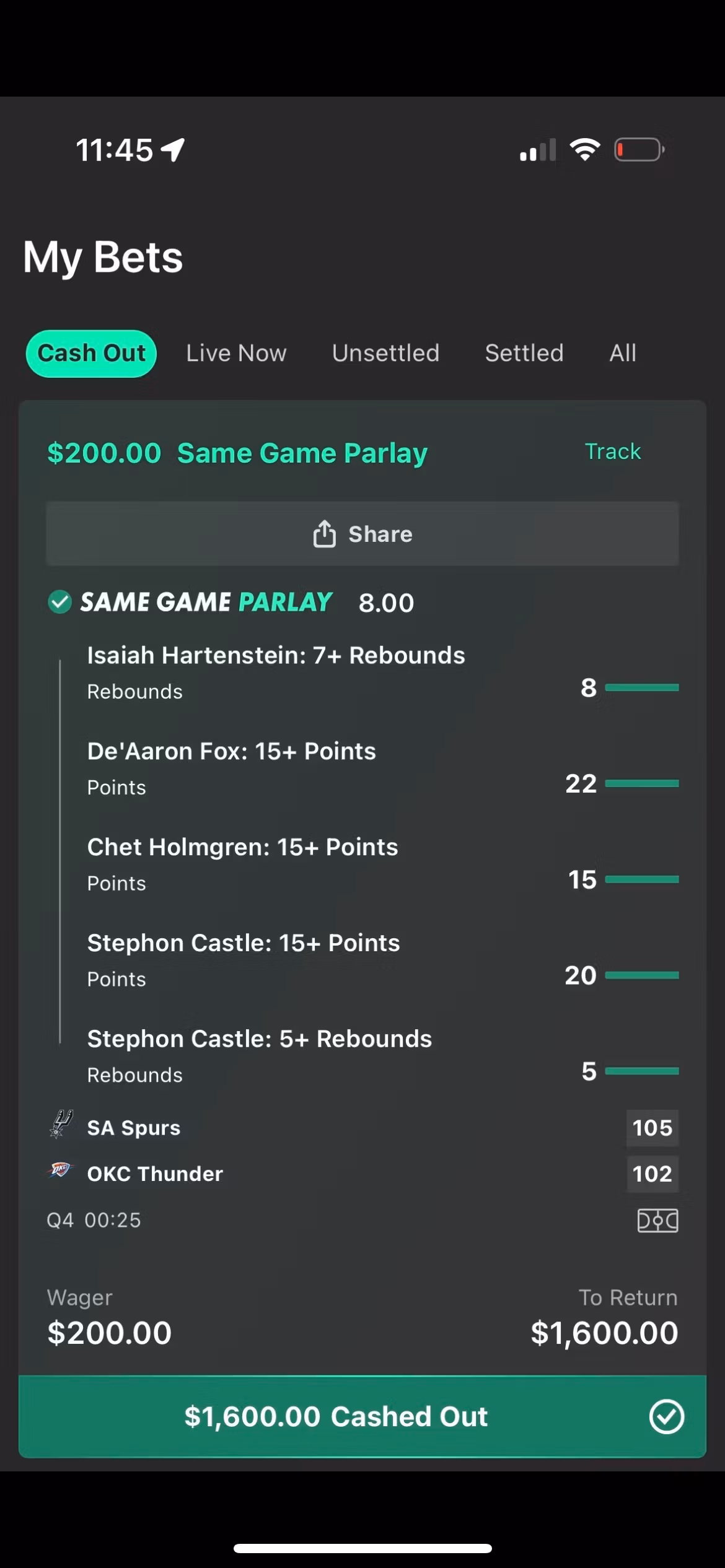Tap the green parlay checkmark icon
The width and height of the screenshot is (725, 1568).
pyautogui.click(x=59, y=601)
